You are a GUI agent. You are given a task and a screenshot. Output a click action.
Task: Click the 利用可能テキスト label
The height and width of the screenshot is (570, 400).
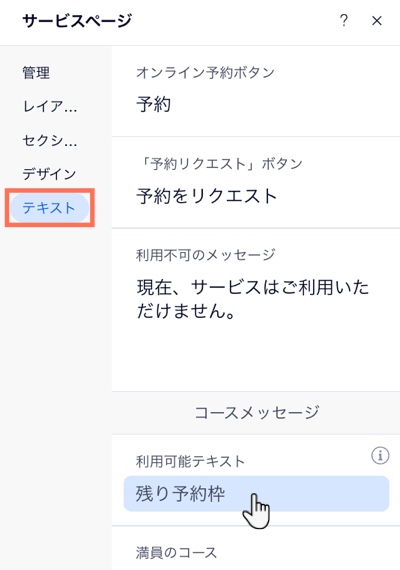point(190,461)
